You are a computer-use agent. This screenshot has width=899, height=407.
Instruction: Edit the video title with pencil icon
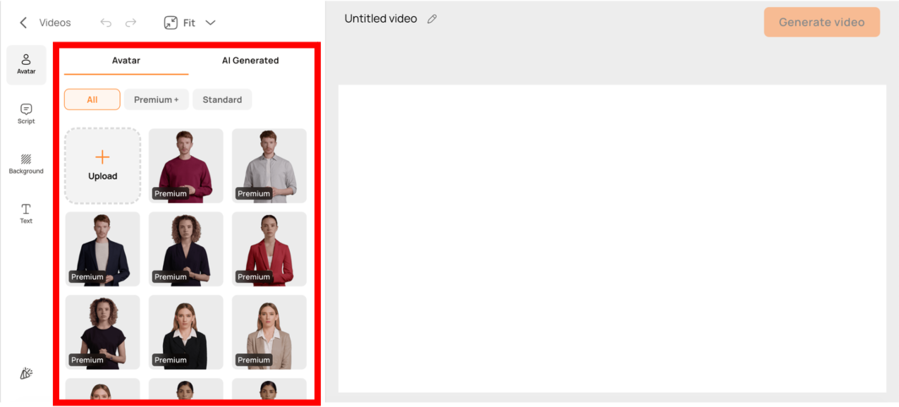432,19
